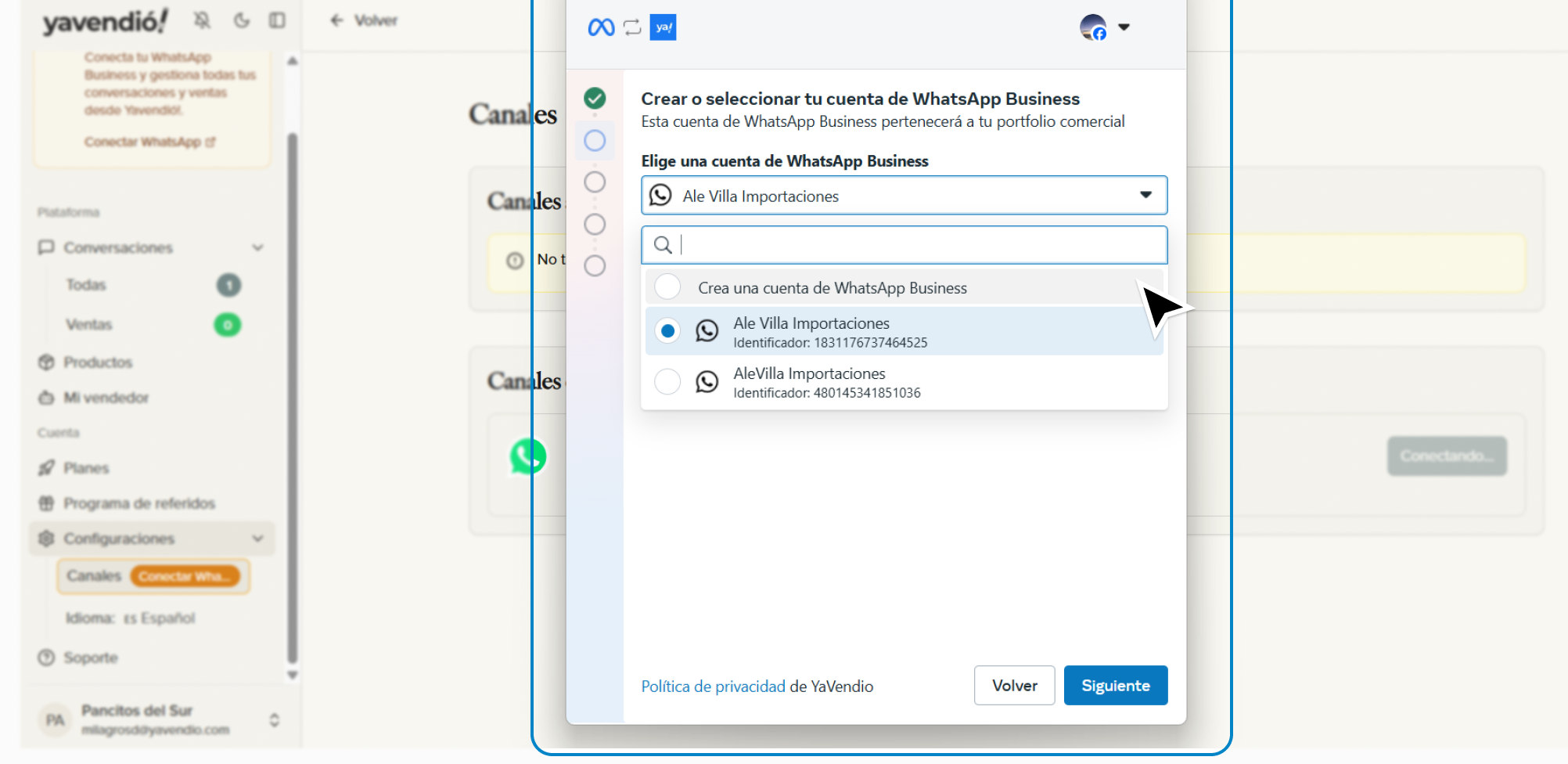Click the Conversaciones chat bubble icon
The image size is (1568, 764).
(x=46, y=247)
